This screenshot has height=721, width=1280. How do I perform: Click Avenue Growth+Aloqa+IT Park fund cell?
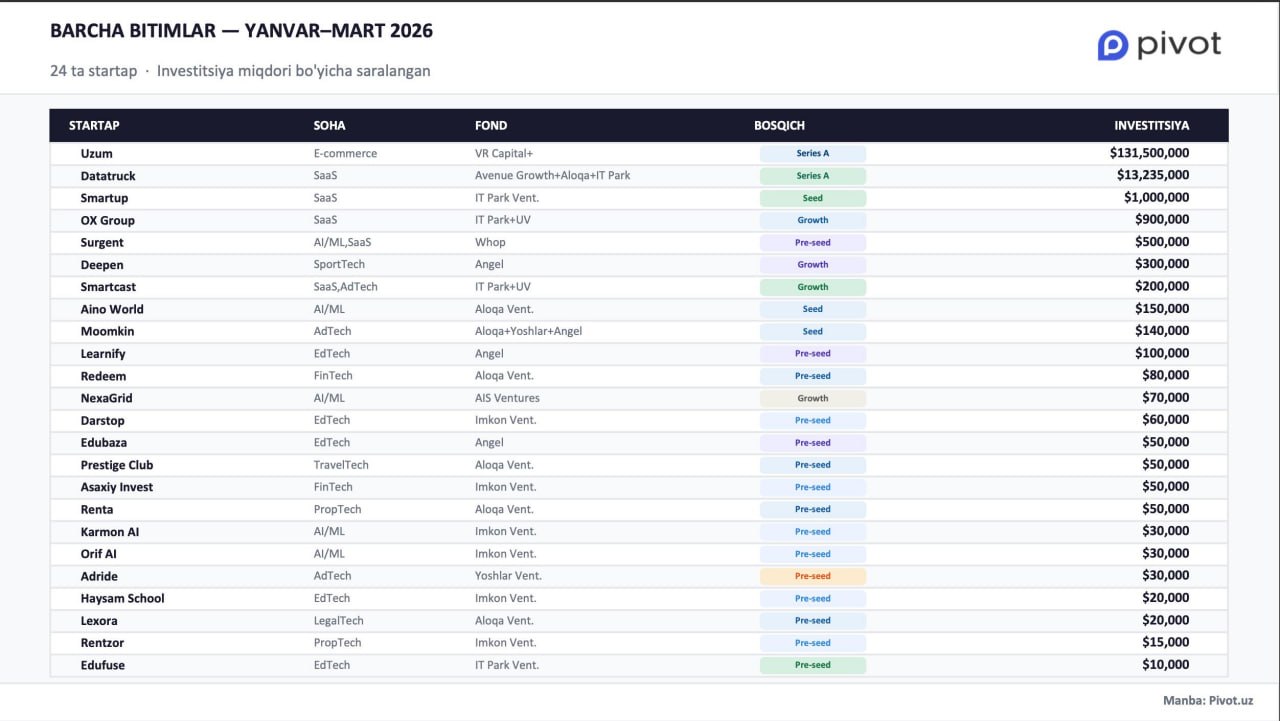(x=552, y=176)
